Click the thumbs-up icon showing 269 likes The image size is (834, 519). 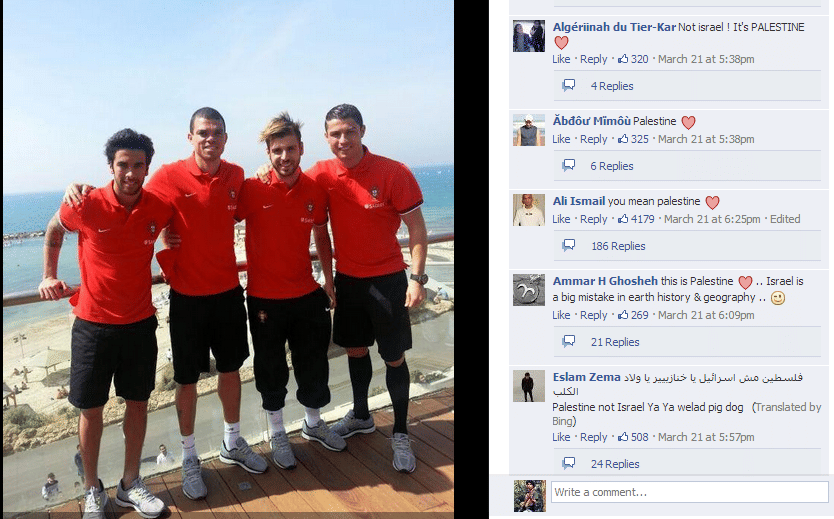coord(623,315)
